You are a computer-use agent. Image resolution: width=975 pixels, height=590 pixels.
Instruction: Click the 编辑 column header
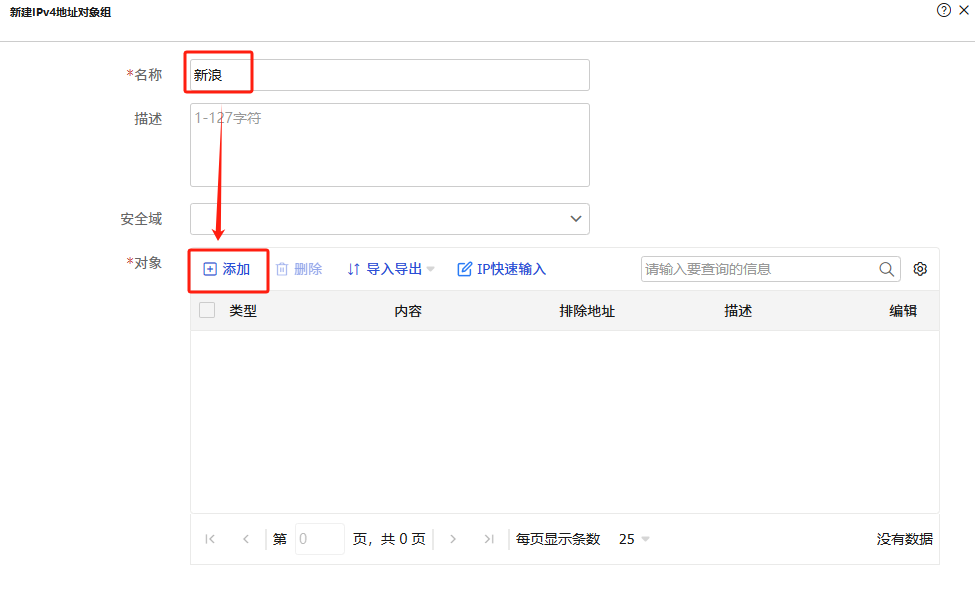[x=903, y=311]
